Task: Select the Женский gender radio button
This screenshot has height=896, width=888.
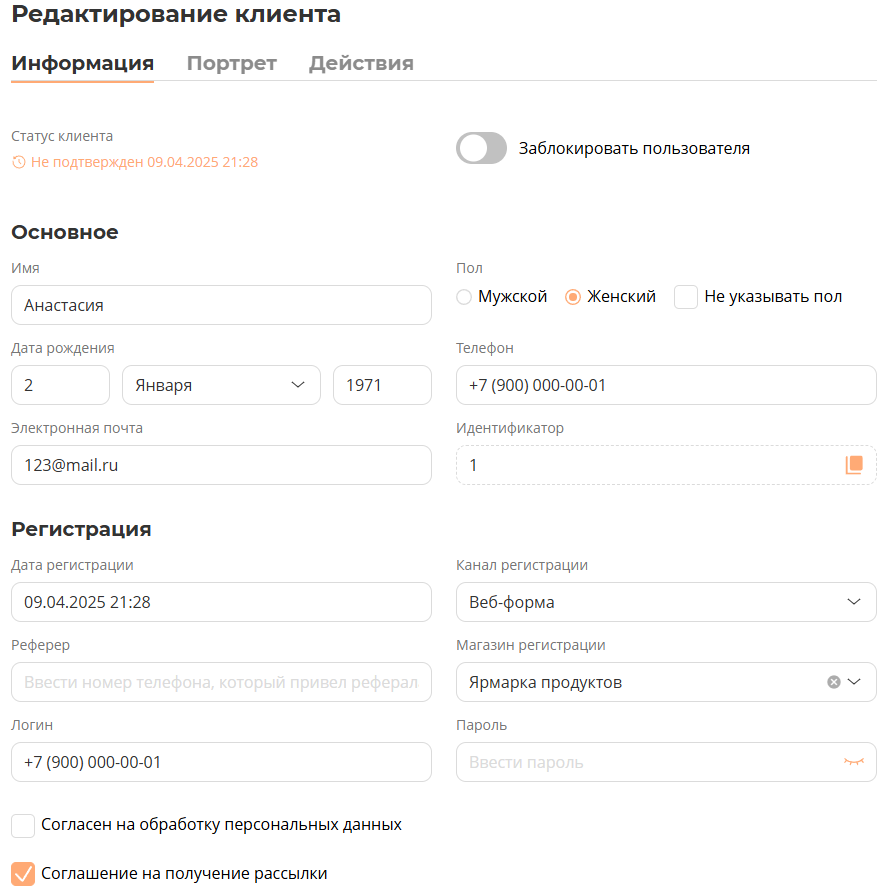Action: (573, 297)
